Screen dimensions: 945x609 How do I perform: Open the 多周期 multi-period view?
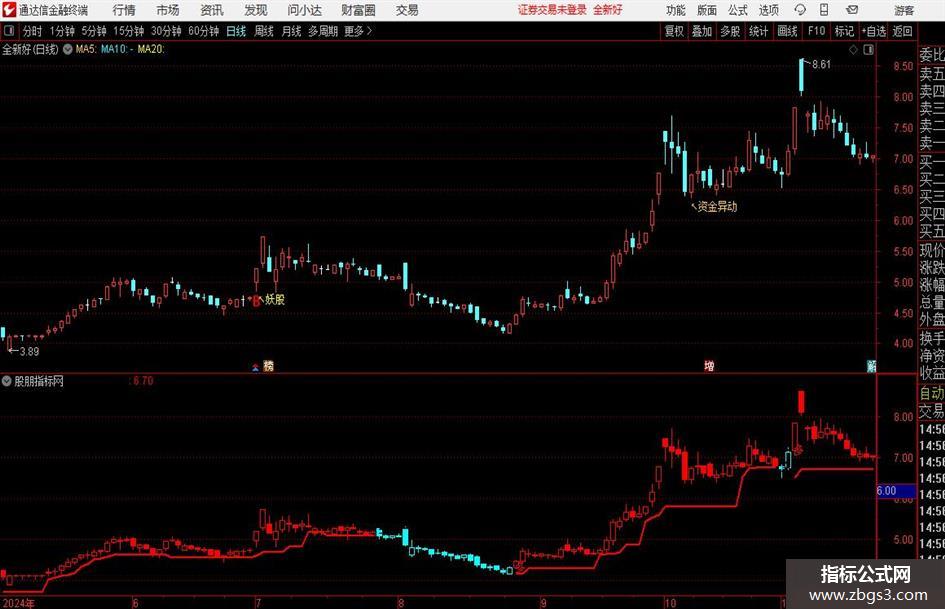pyautogui.click(x=323, y=31)
